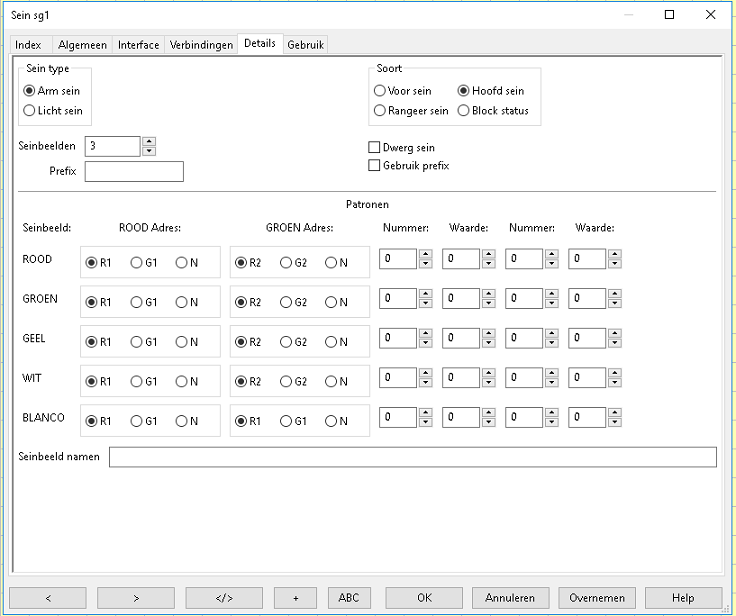Decrease the Seinbeelden spinner value
This screenshot has width=736, height=616.
(x=149, y=151)
